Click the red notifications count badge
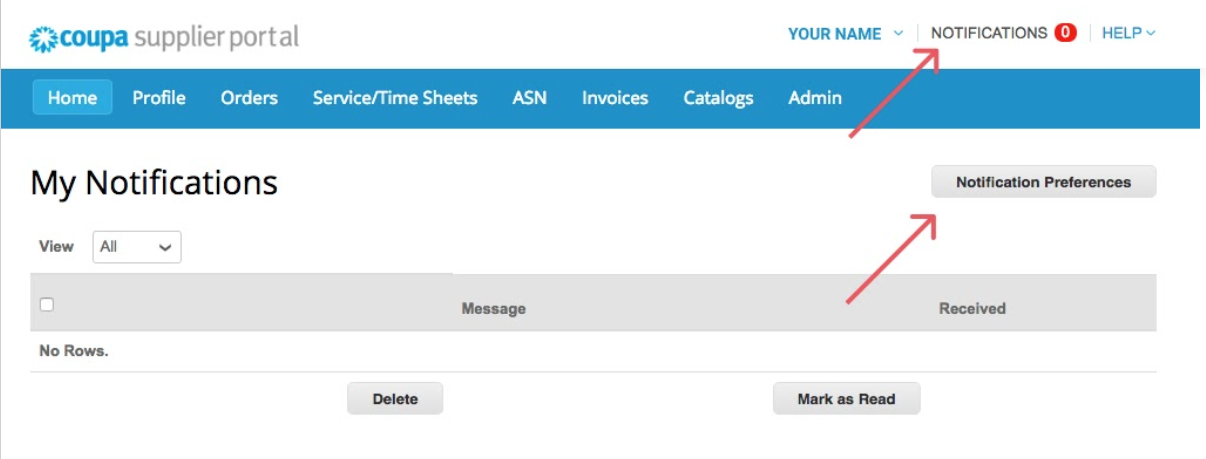Screen dimensions: 1206x459 coord(1065,33)
